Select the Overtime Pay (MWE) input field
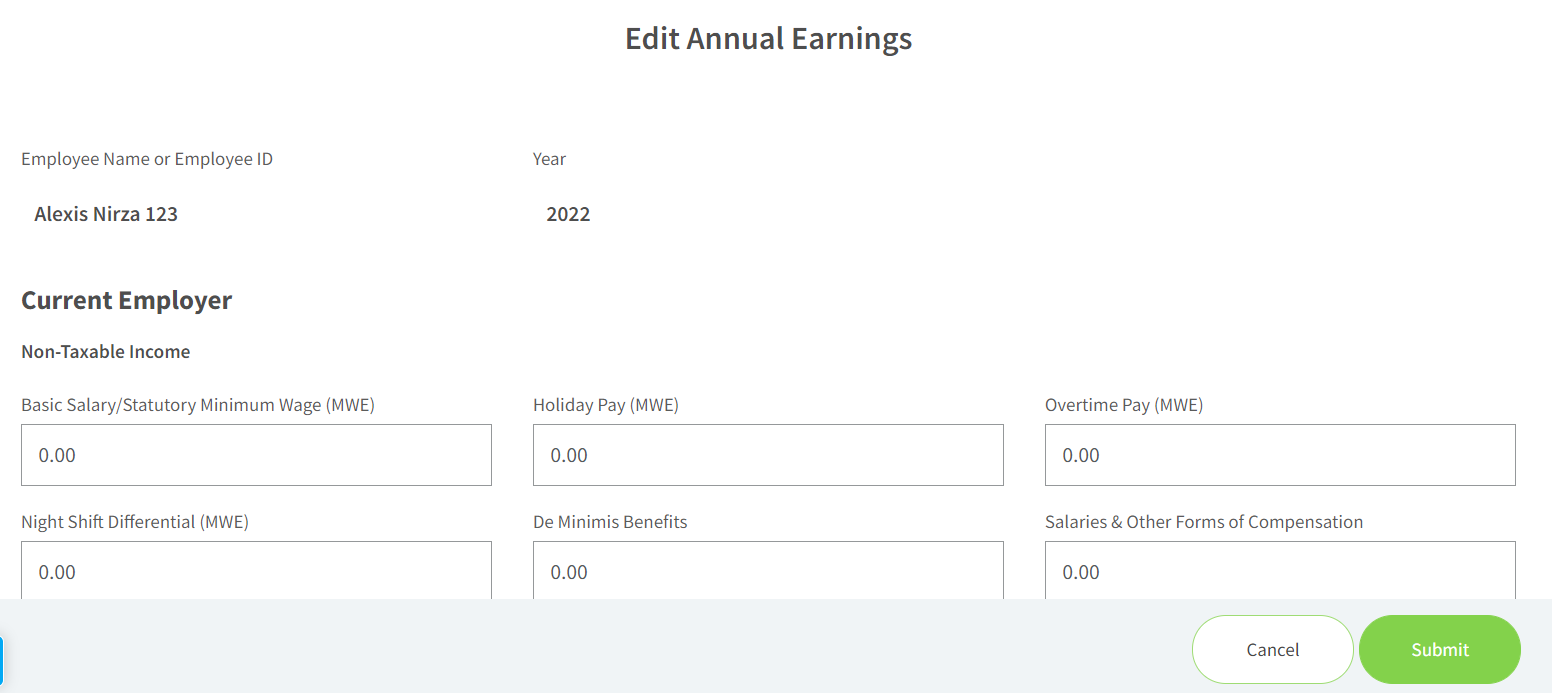The width and height of the screenshot is (1552, 693). 1280,455
